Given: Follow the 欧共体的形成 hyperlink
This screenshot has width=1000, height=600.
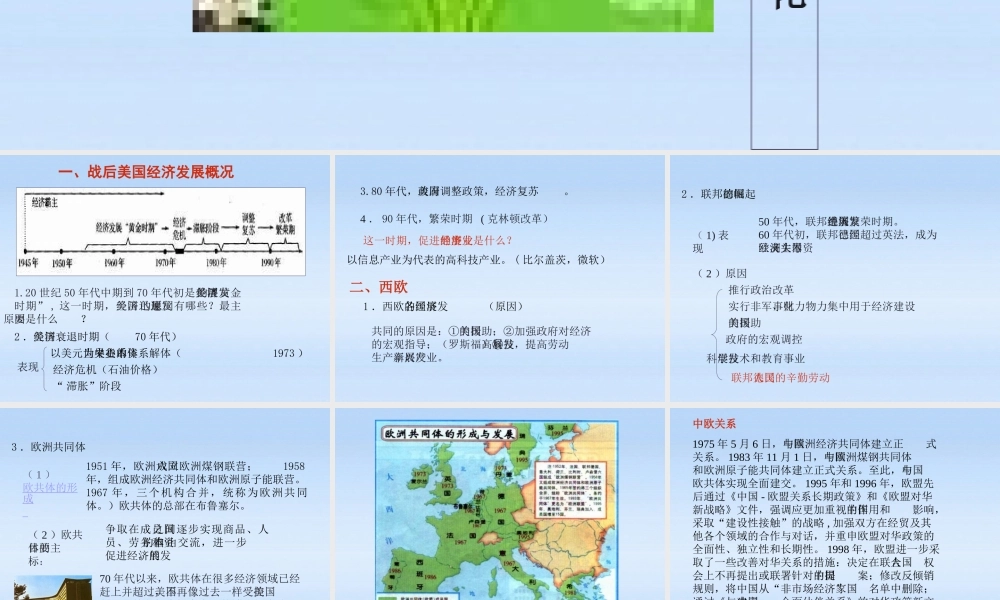Looking at the screenshot, I should pyautogui.click(x=50, y=493).
